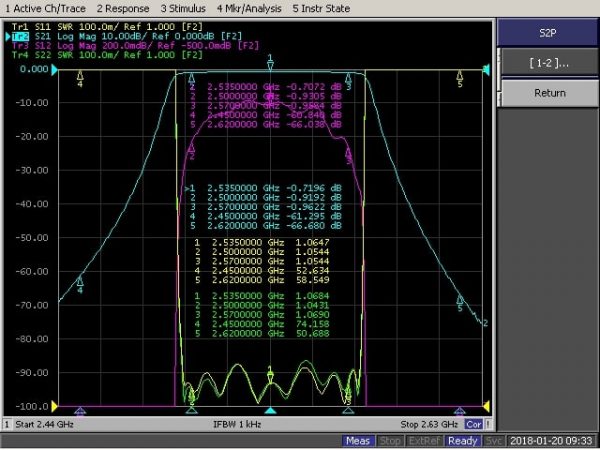Click green SWR readout 74.158
Screen dimensions: 600x450
point(312,324)
